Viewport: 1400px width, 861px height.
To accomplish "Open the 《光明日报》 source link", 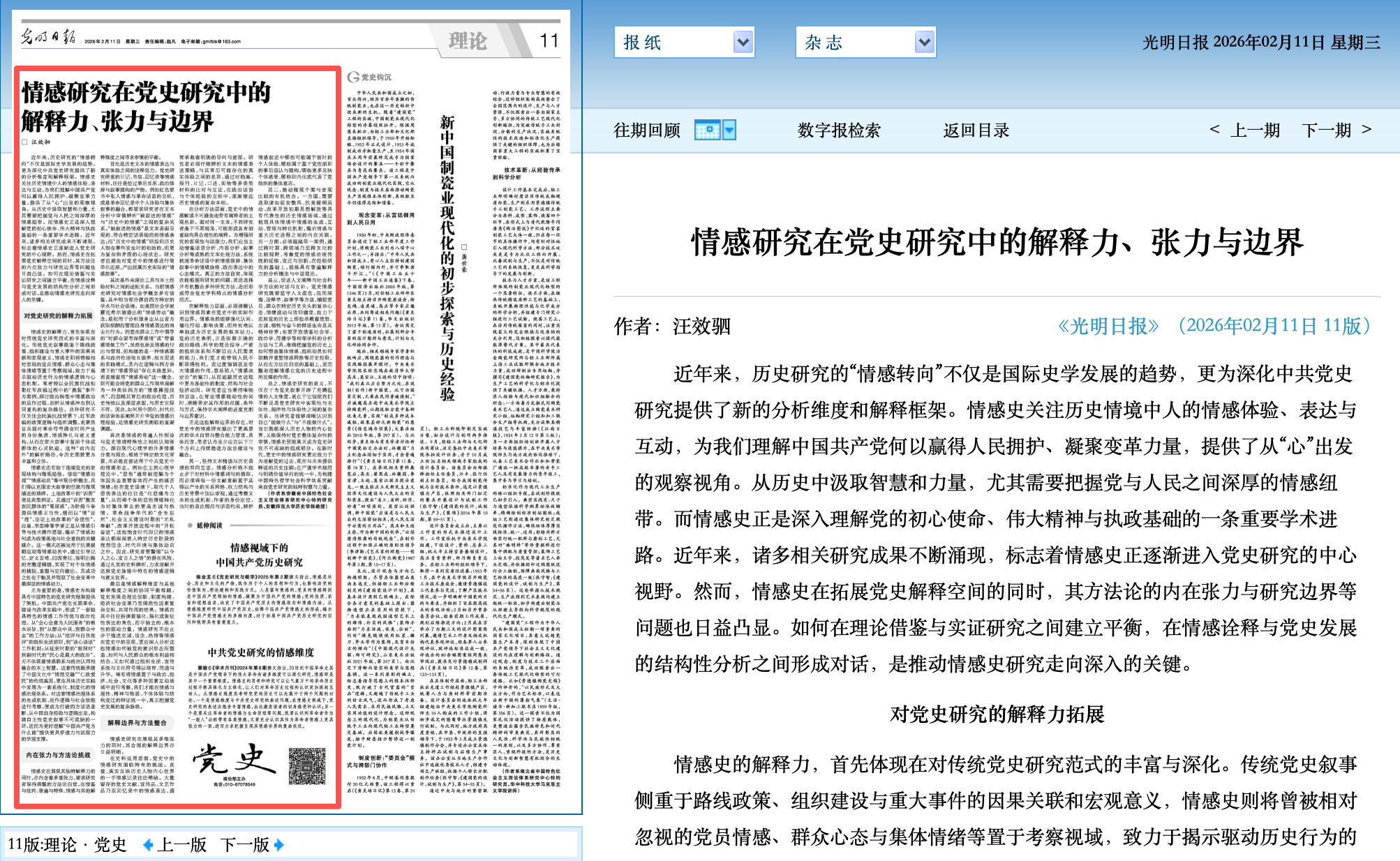I will tap(1108, 326).
